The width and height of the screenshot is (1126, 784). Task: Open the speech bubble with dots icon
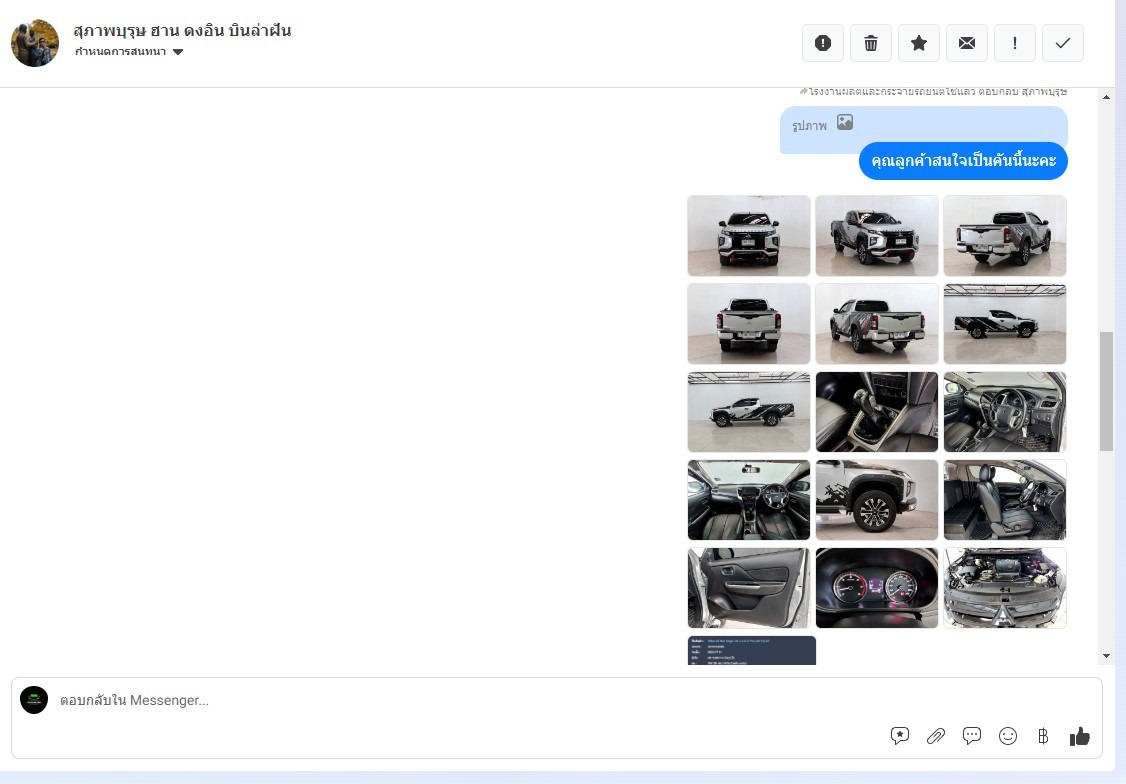972,736
